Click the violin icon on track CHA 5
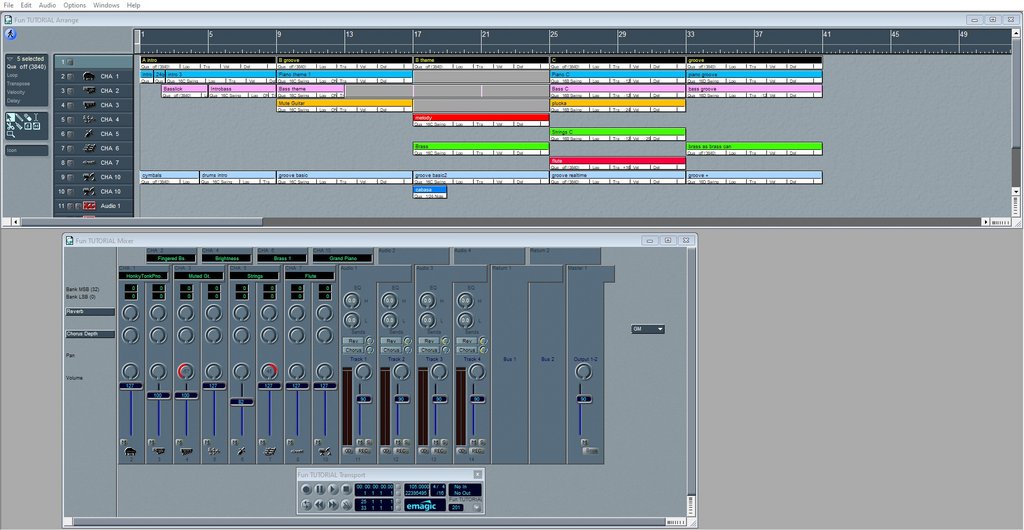Screen dimensions: 1024x530 (x=89, y=134)
